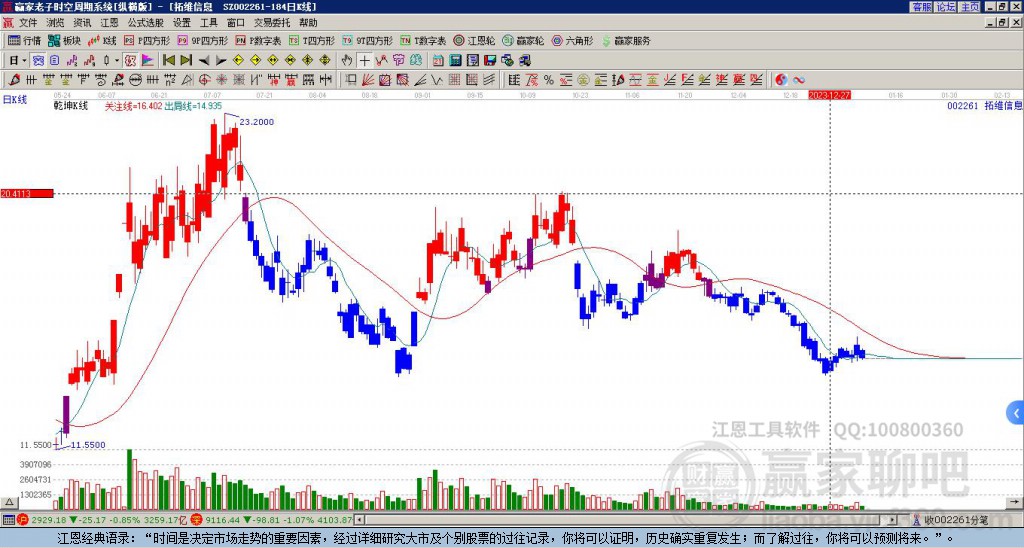Collapse volume pane with triangle button
This screenshot has width=1024, height=548.
[x=8, y=502]
